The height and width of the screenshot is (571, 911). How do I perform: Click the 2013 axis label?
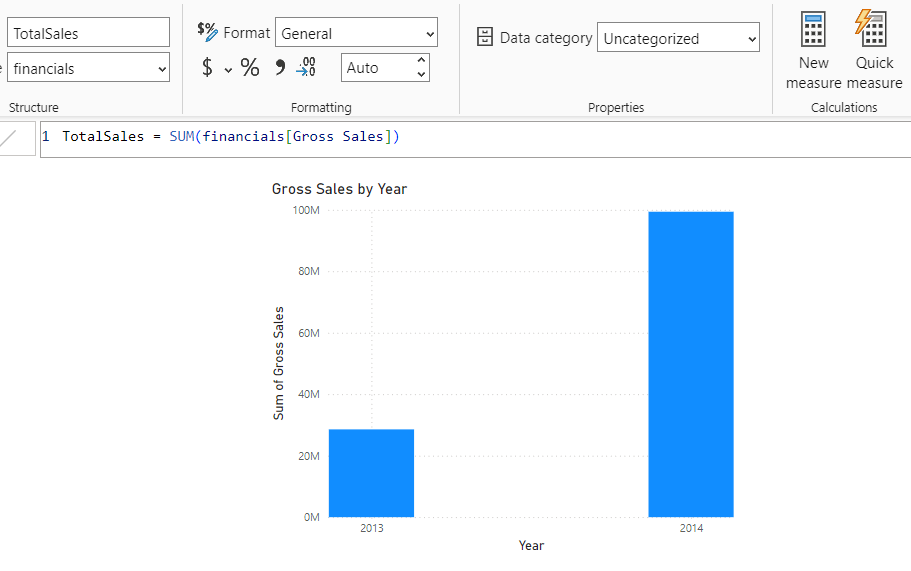point(371,528)
